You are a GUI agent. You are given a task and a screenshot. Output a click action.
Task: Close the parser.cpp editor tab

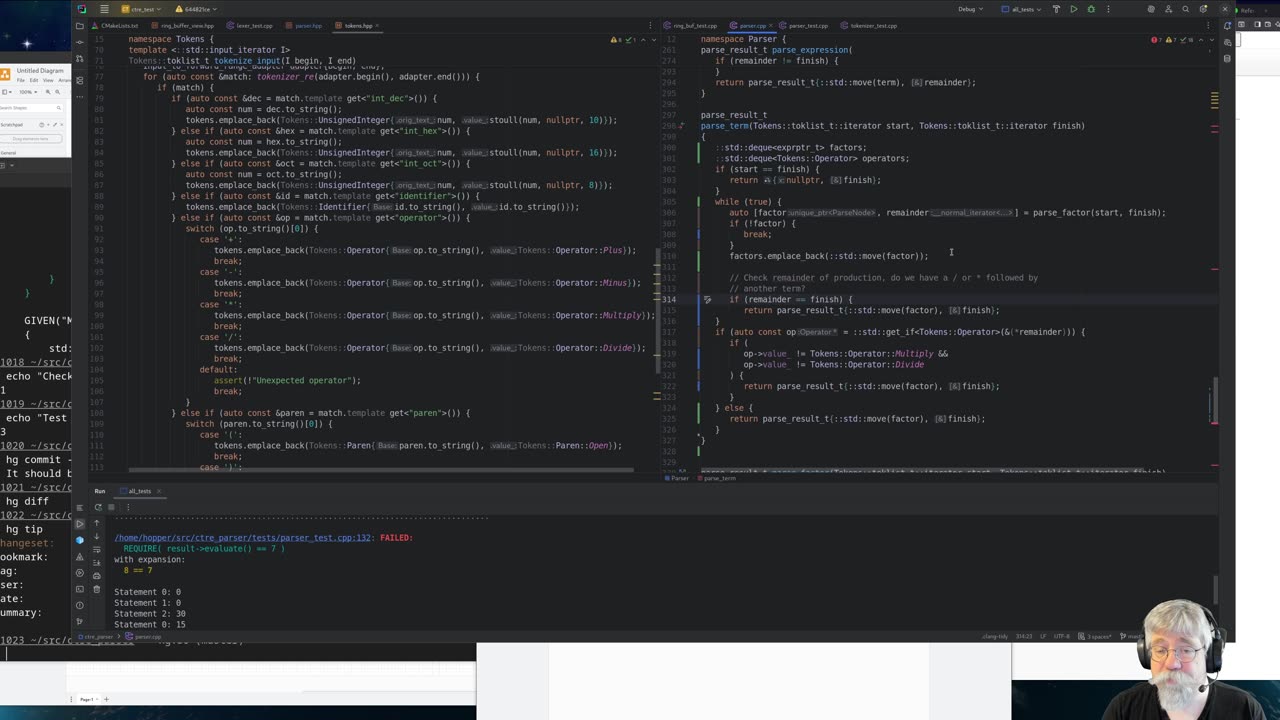click(x=773, y=25)
